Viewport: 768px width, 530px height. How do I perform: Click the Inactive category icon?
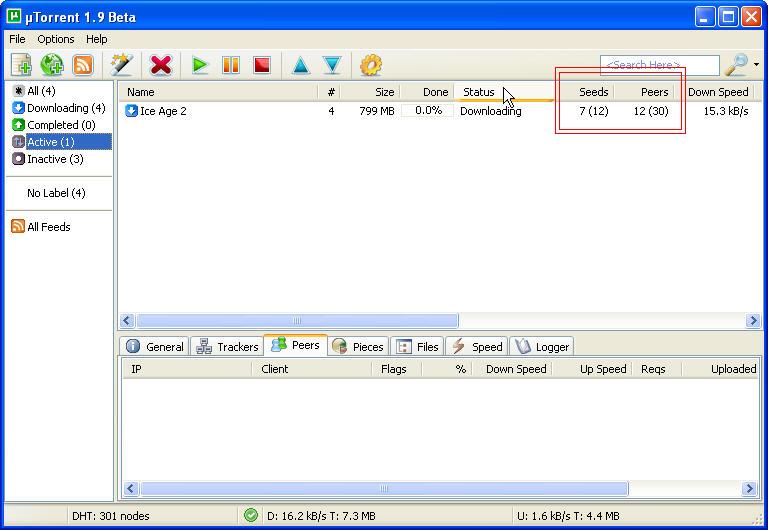coord(18,159)
